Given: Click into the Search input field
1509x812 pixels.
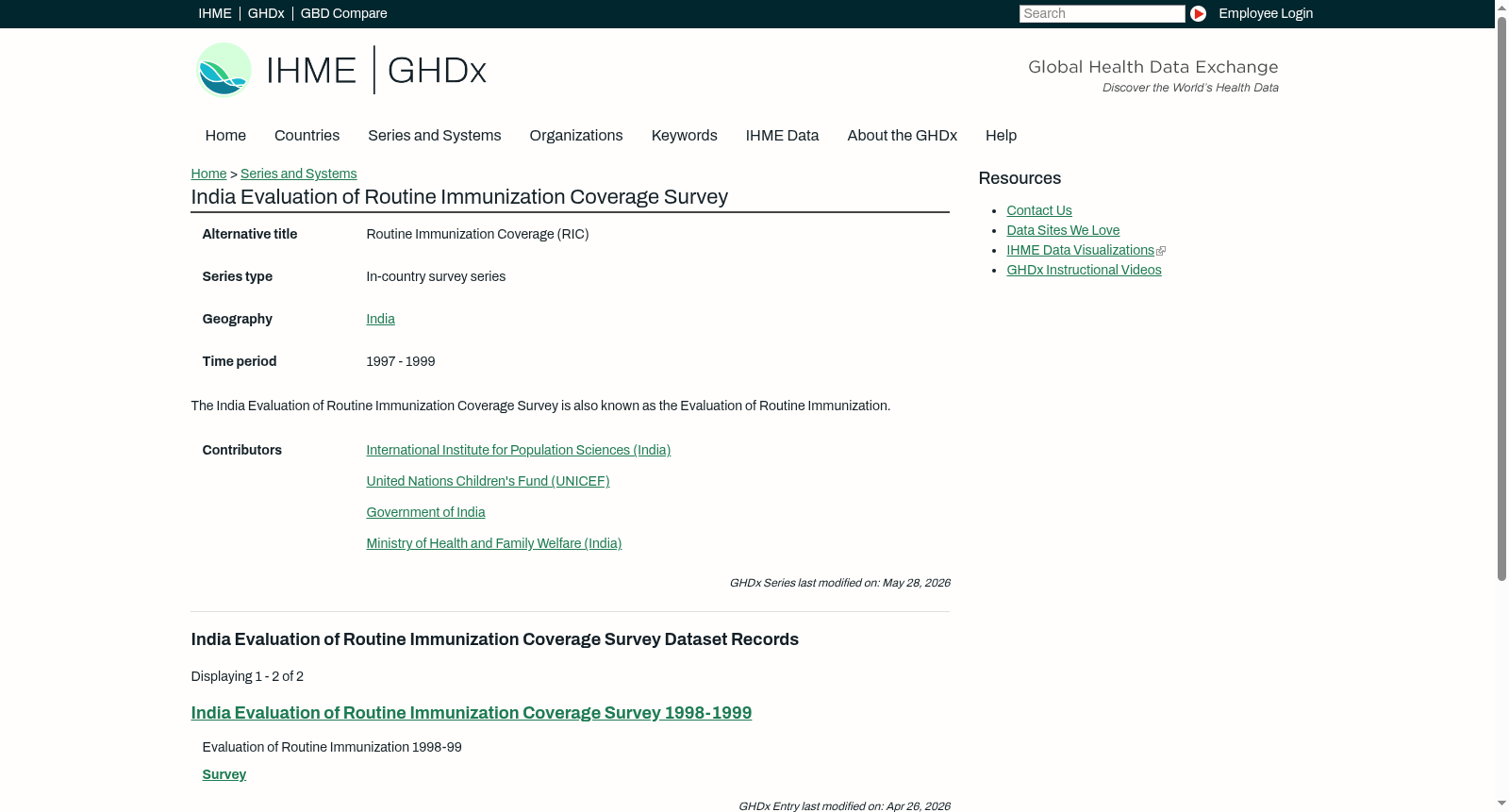Looking at the screenshot, I should click(x=1102, y=13).
